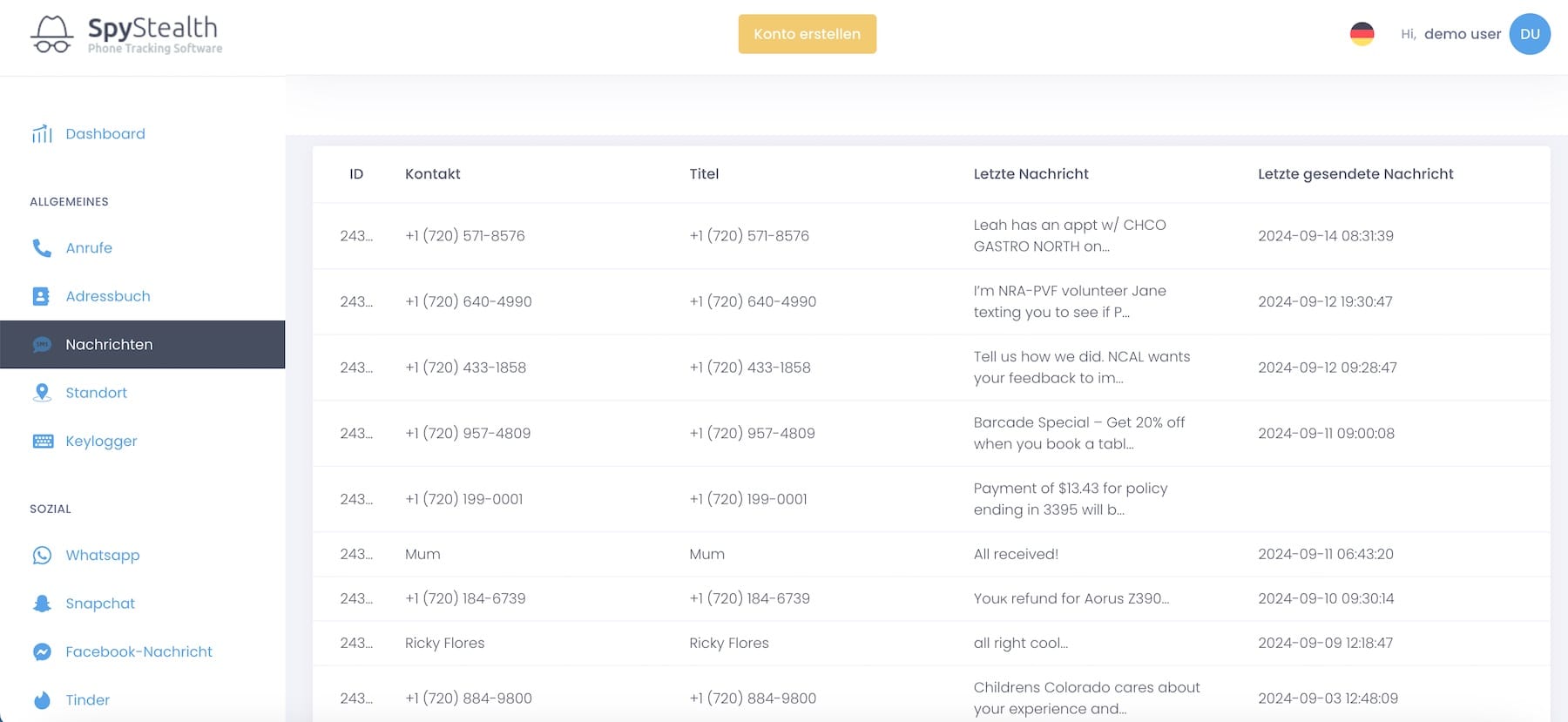This screenshot has height=722, width=1568.
Task: Open message 'I'm NRA-PVF volunteer Jane'
Action: (1070, 301)
